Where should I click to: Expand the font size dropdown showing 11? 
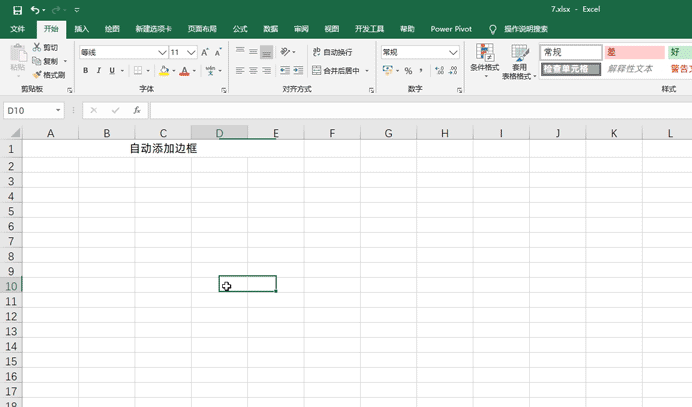click(x=190, y=52)
